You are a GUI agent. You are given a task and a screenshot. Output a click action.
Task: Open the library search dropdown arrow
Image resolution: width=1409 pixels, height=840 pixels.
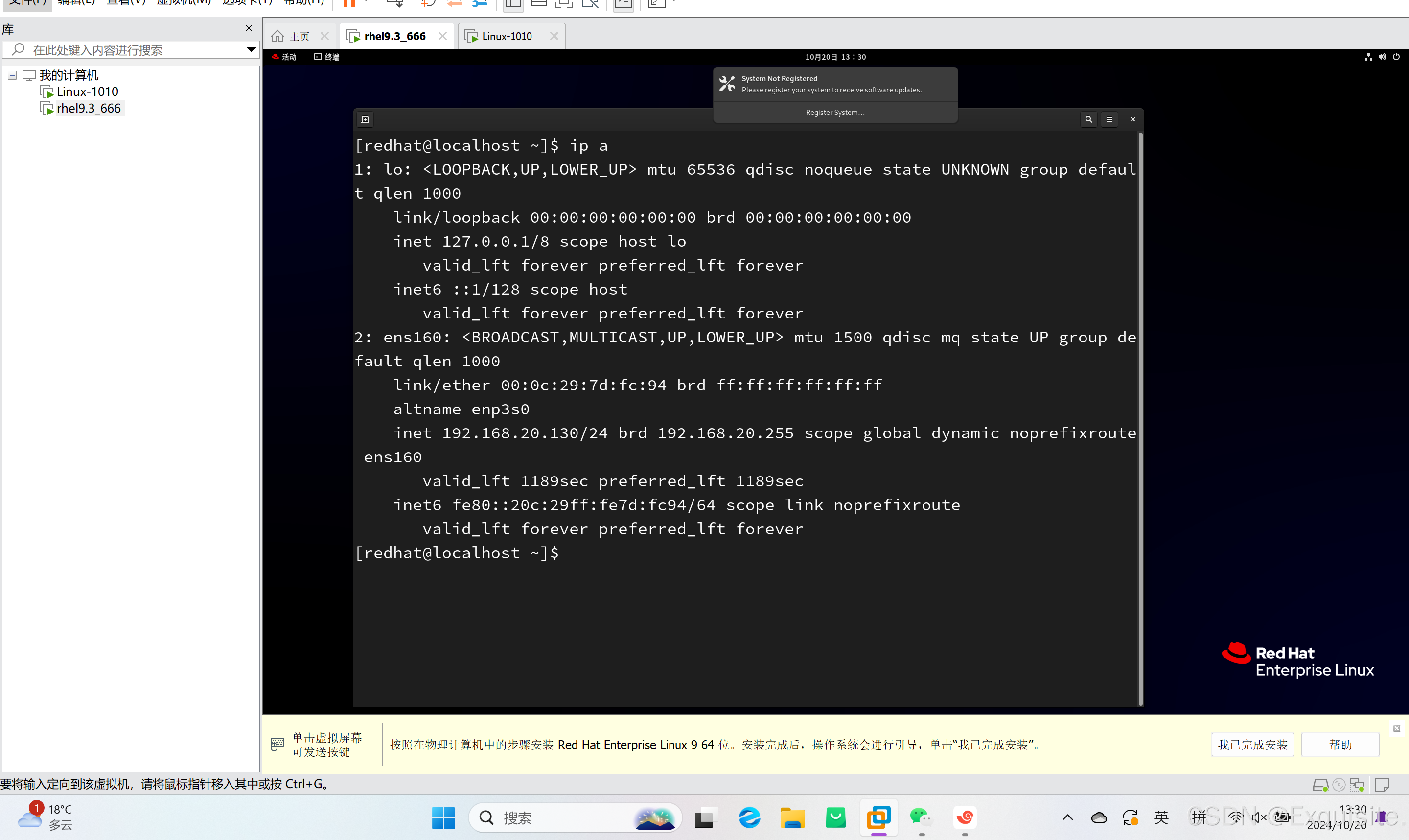coord(251,50)
